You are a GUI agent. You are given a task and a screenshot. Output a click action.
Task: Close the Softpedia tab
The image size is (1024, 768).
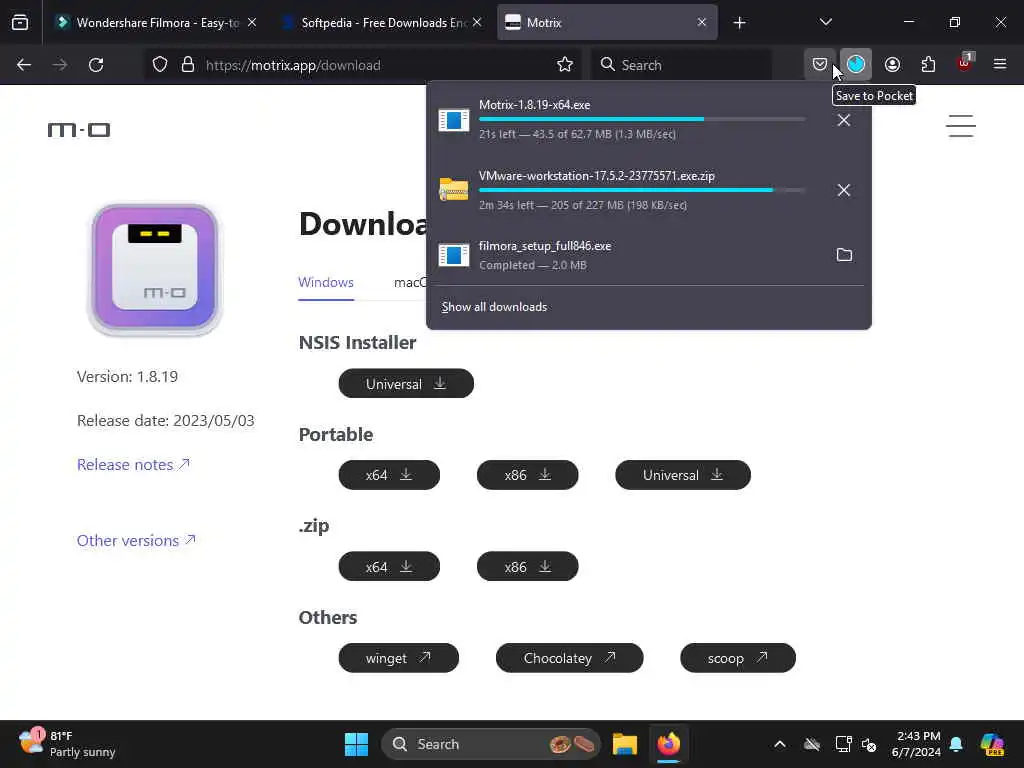point(477,23)
